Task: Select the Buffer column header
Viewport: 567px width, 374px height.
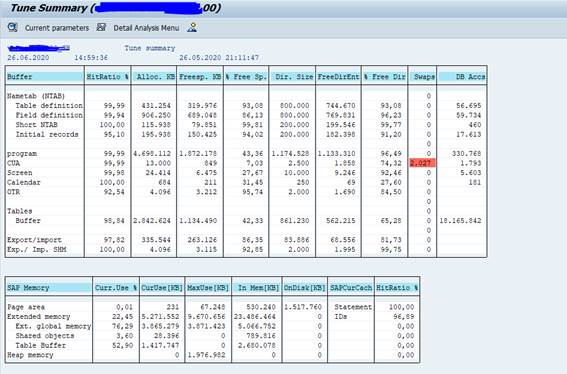Action: [x=45, y=77]
